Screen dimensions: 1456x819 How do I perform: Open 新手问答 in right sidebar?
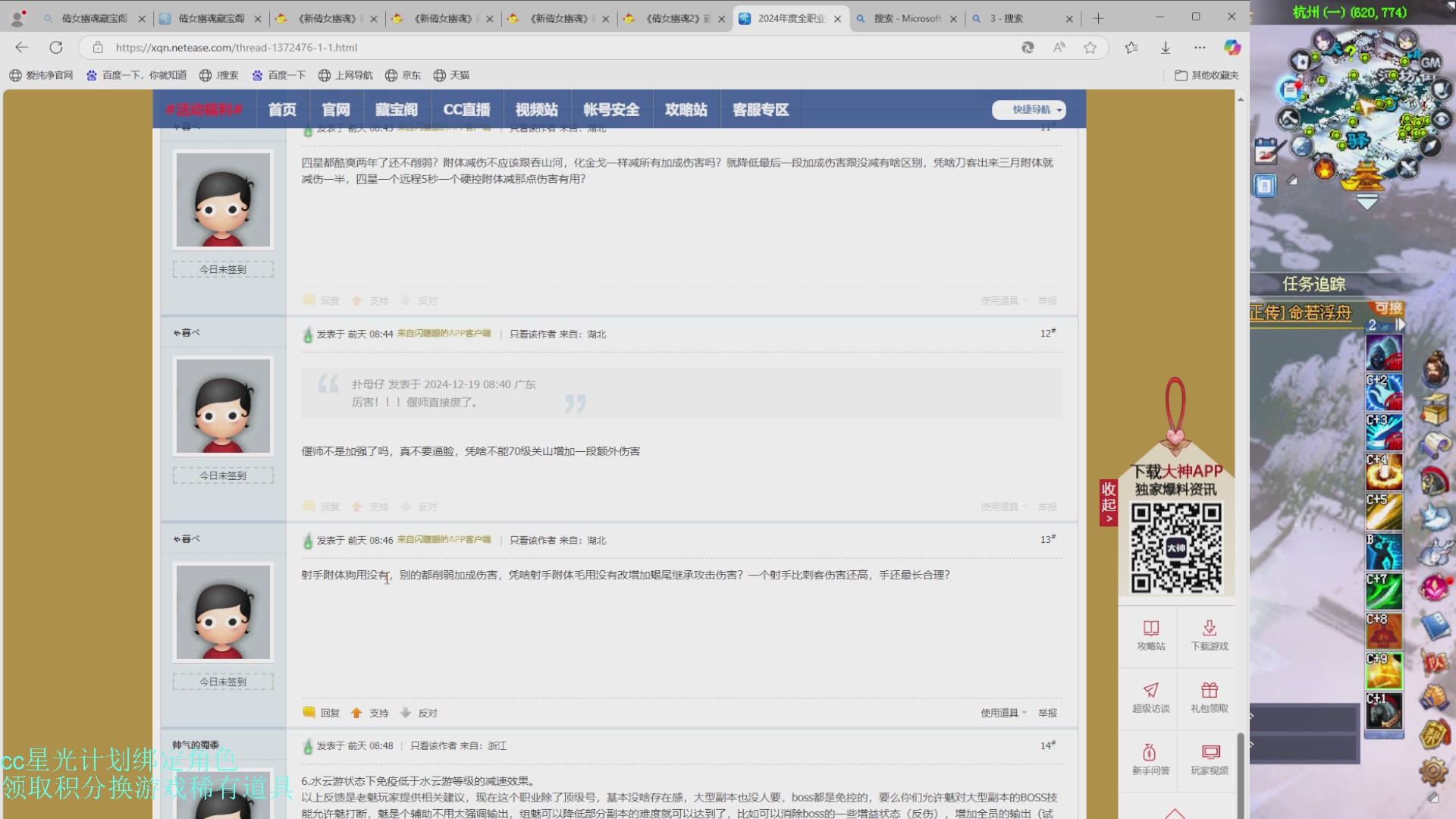pyautogui.click(x=1150, y=760)
